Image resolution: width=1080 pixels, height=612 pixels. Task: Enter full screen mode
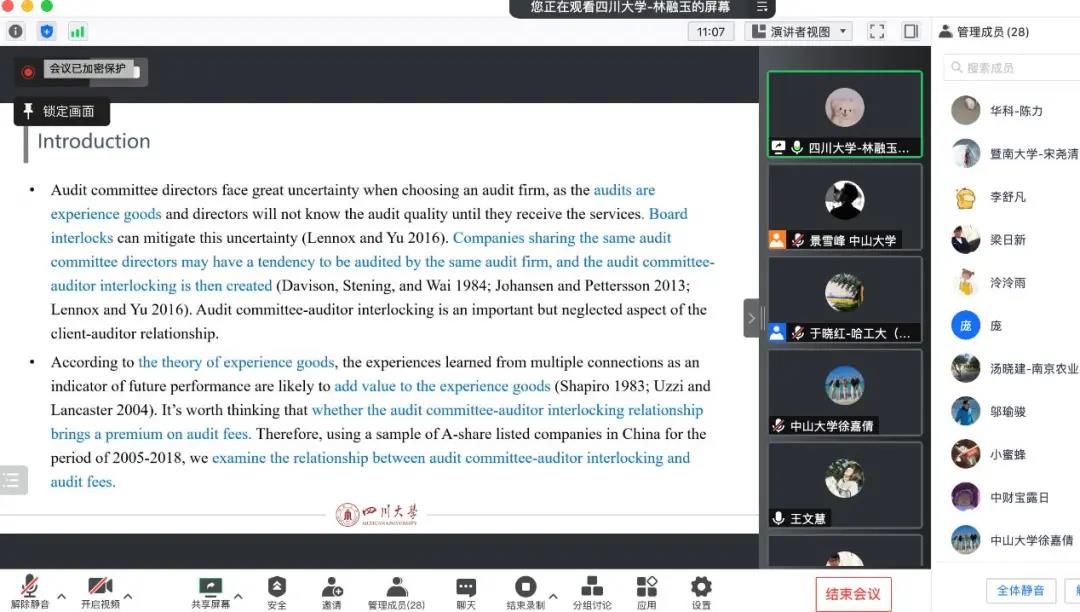tap(876, 31)
